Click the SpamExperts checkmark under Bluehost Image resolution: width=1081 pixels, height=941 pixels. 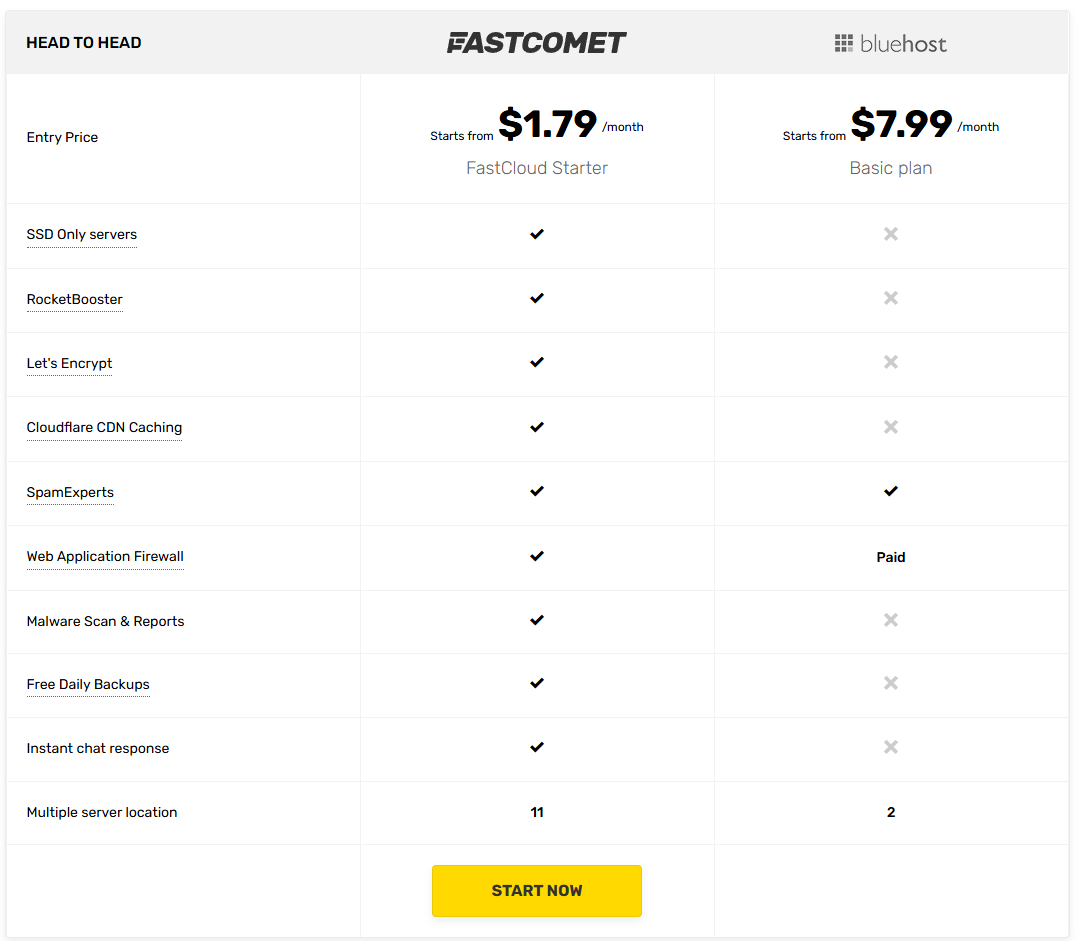pyautogui.click(x=890, y=491)
